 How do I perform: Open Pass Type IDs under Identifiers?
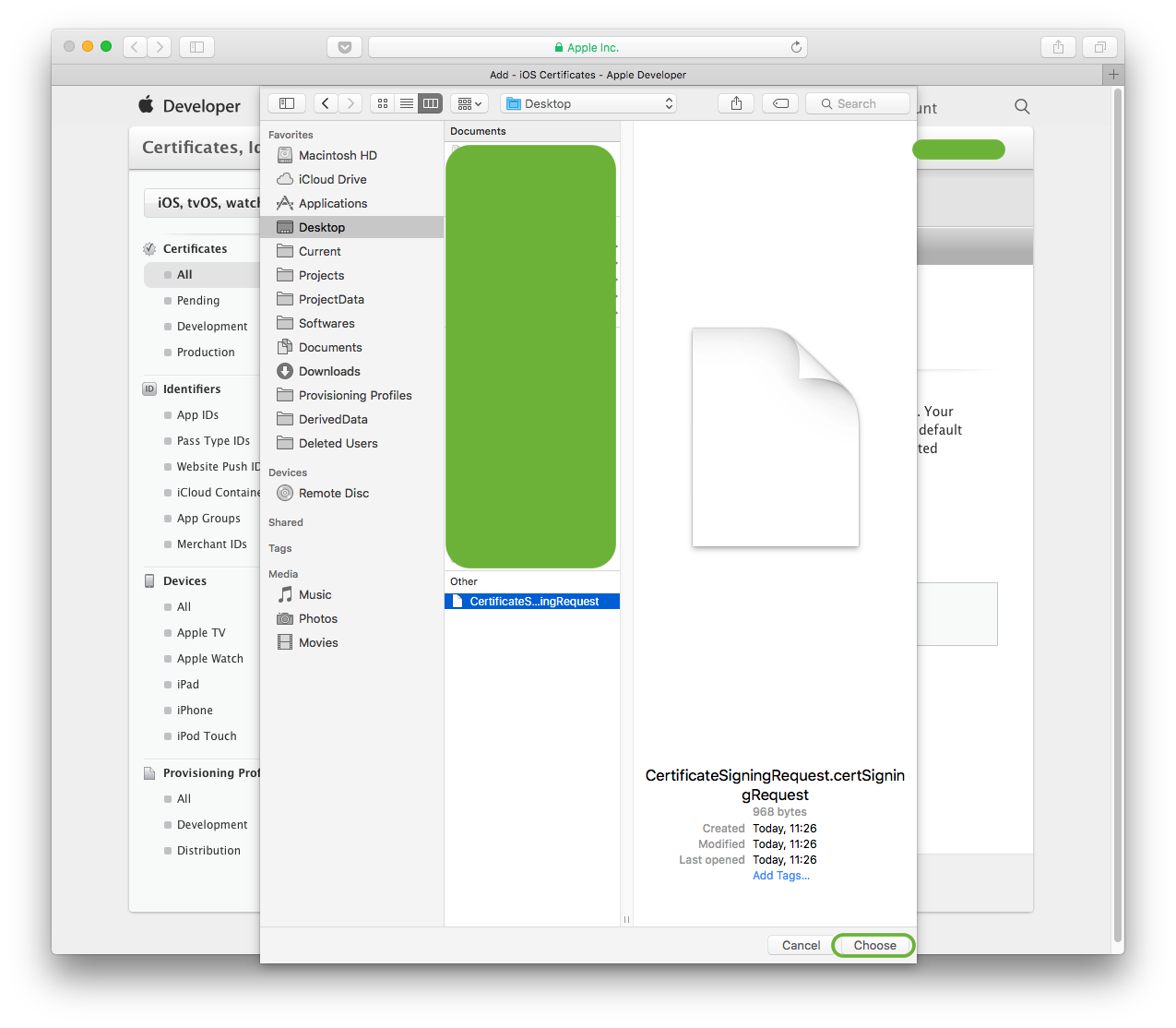[213, 440]
